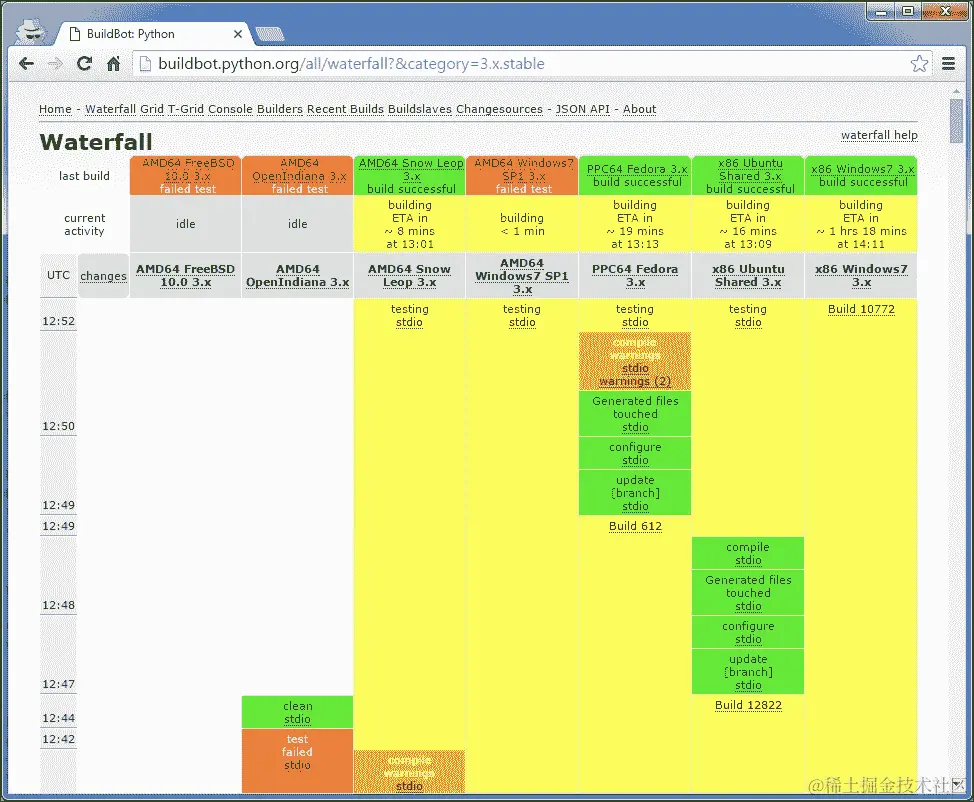Open x86 Windows7 3.x last build status
The width and height of the screenshot is (974, 802).
[x=862, y=176]
